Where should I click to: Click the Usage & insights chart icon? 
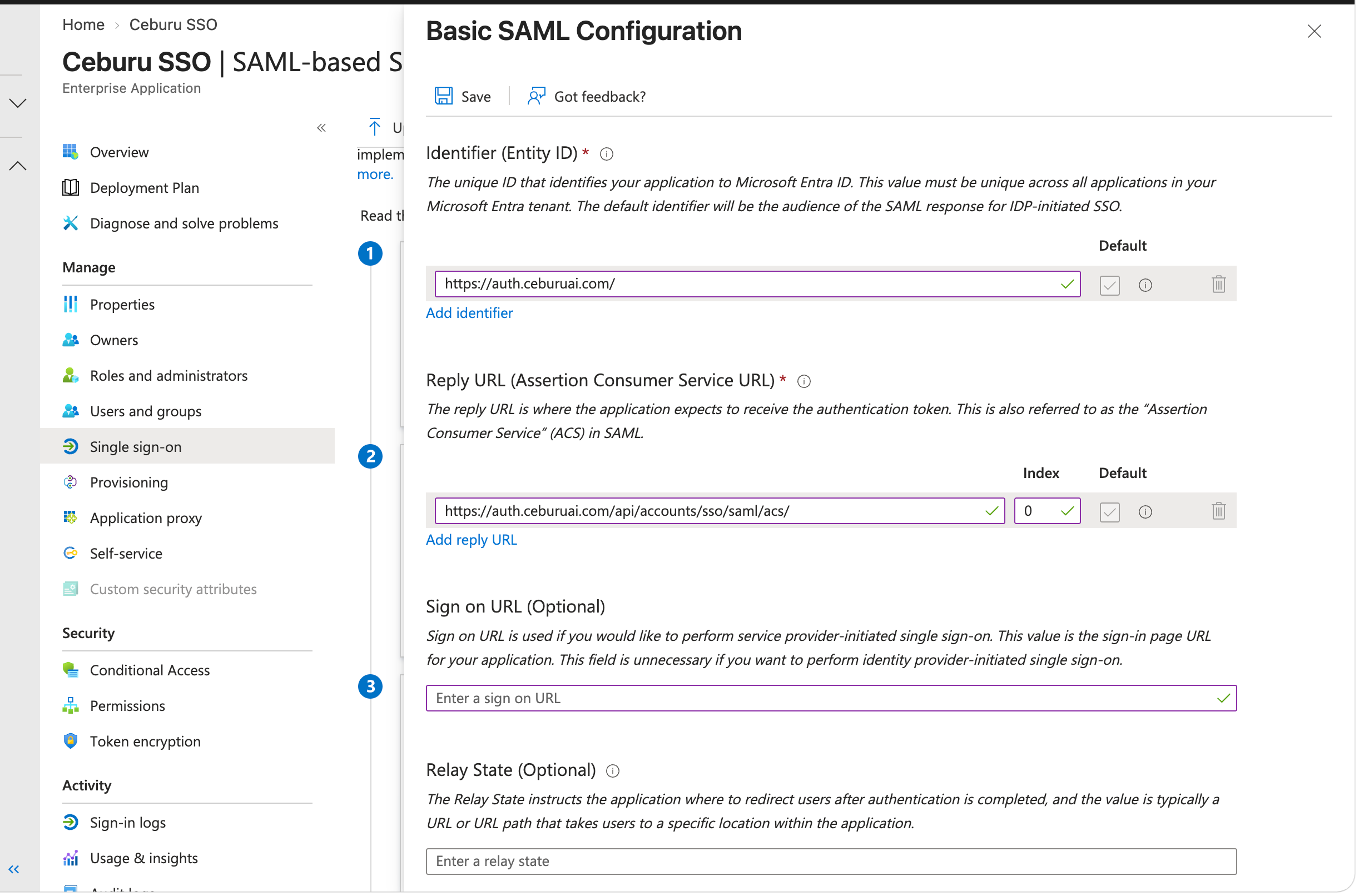[x=70, y=859]
